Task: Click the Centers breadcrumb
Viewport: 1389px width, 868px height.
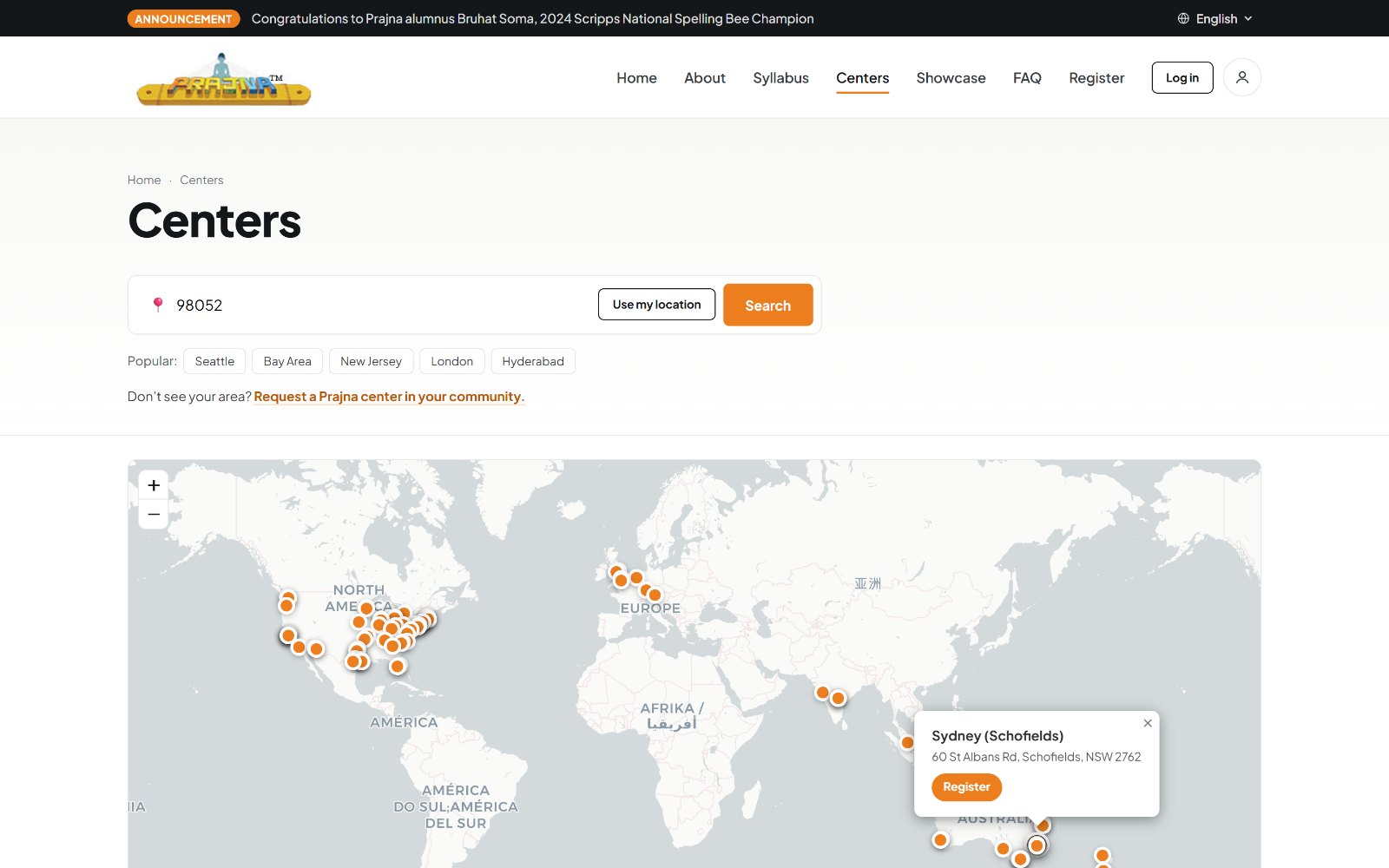Action: pos(201,180)
